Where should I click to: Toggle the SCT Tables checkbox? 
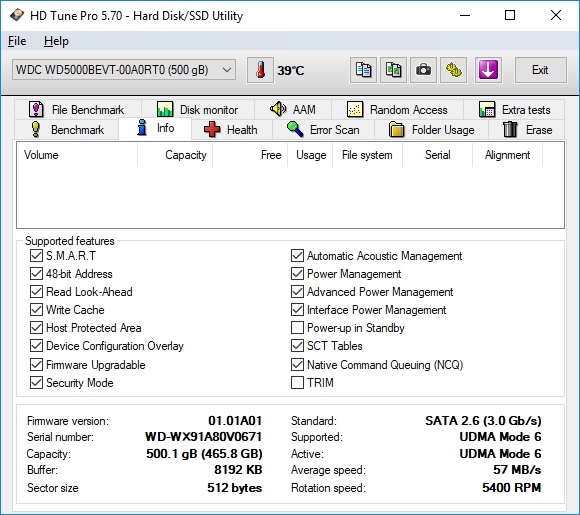(x=297, y=346)
